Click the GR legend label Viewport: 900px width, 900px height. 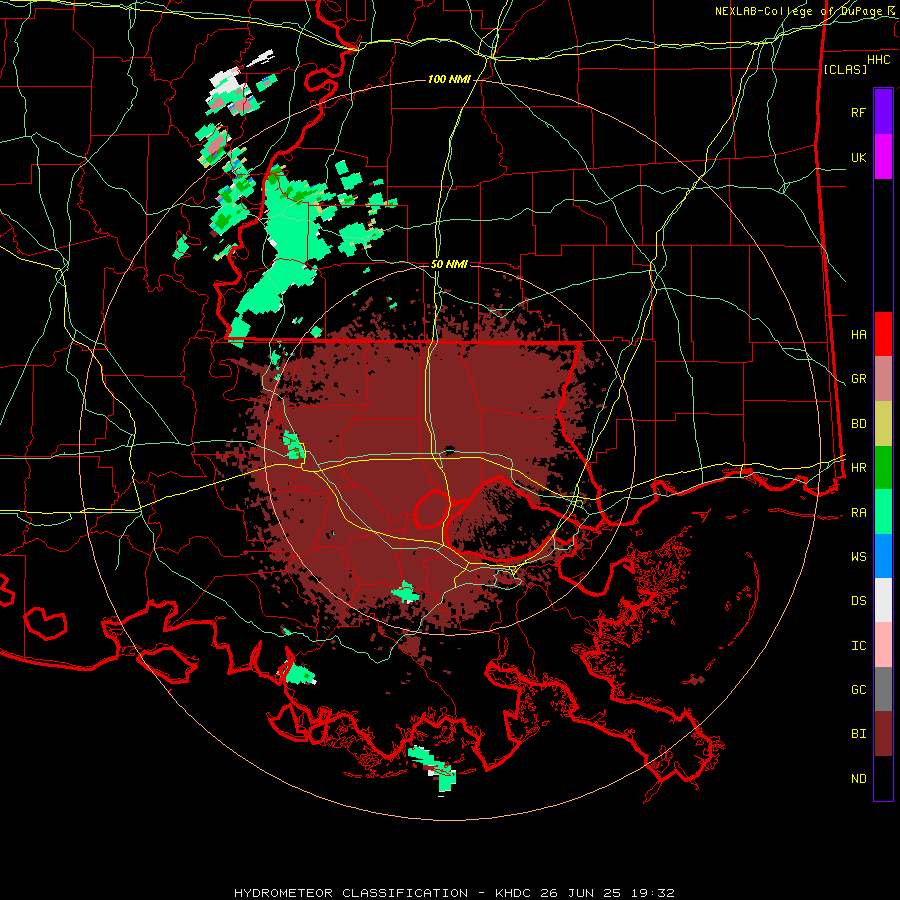pos(859,379)
